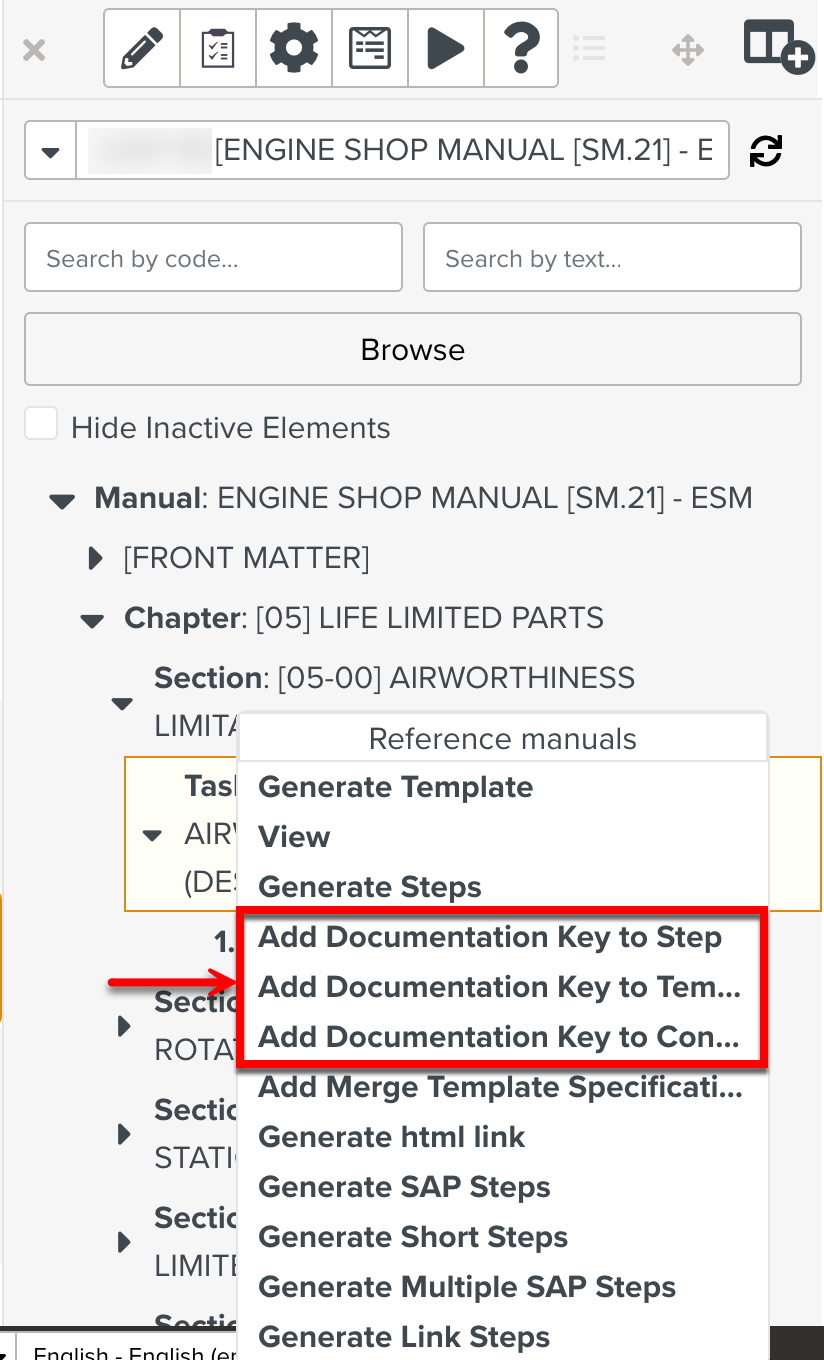
Task: Click inside the Search by code field
Action: (x=212, y=257)
